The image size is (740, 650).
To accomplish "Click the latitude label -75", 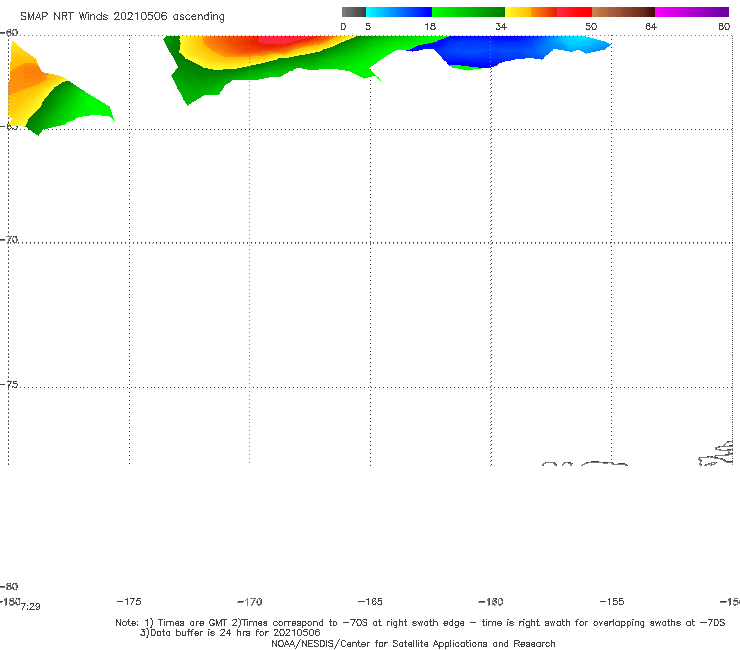I will [x=9, y=385].
